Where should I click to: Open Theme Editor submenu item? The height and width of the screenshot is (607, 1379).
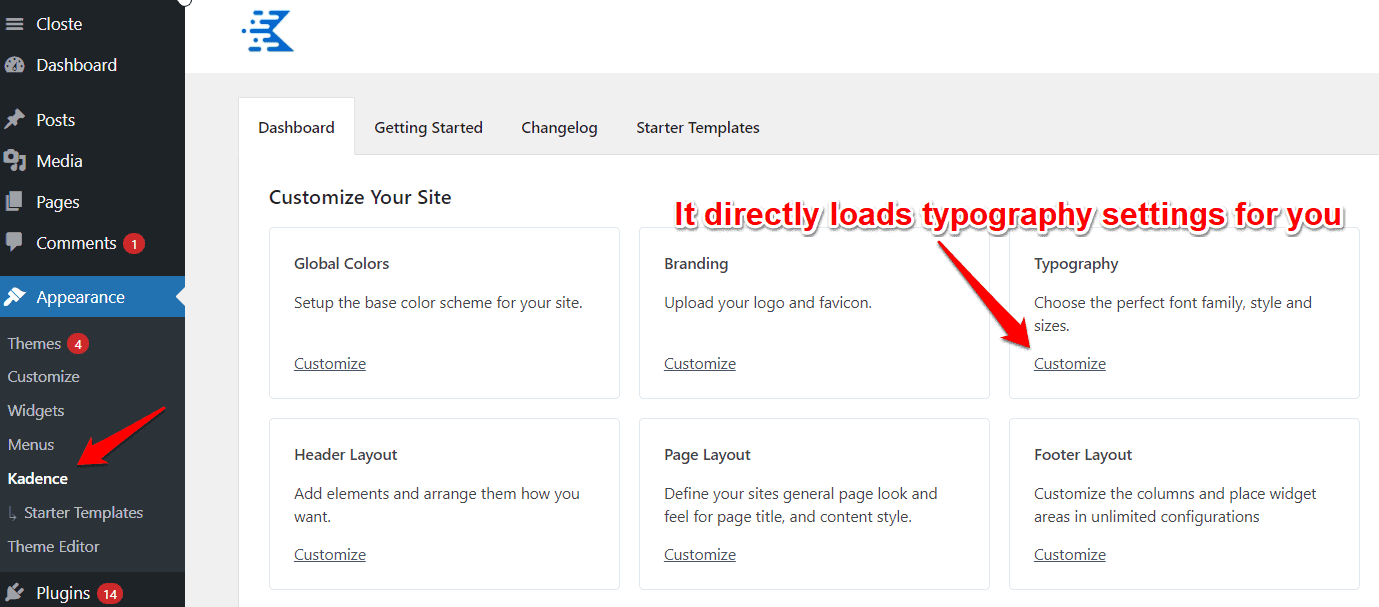[x=54, y=547]
